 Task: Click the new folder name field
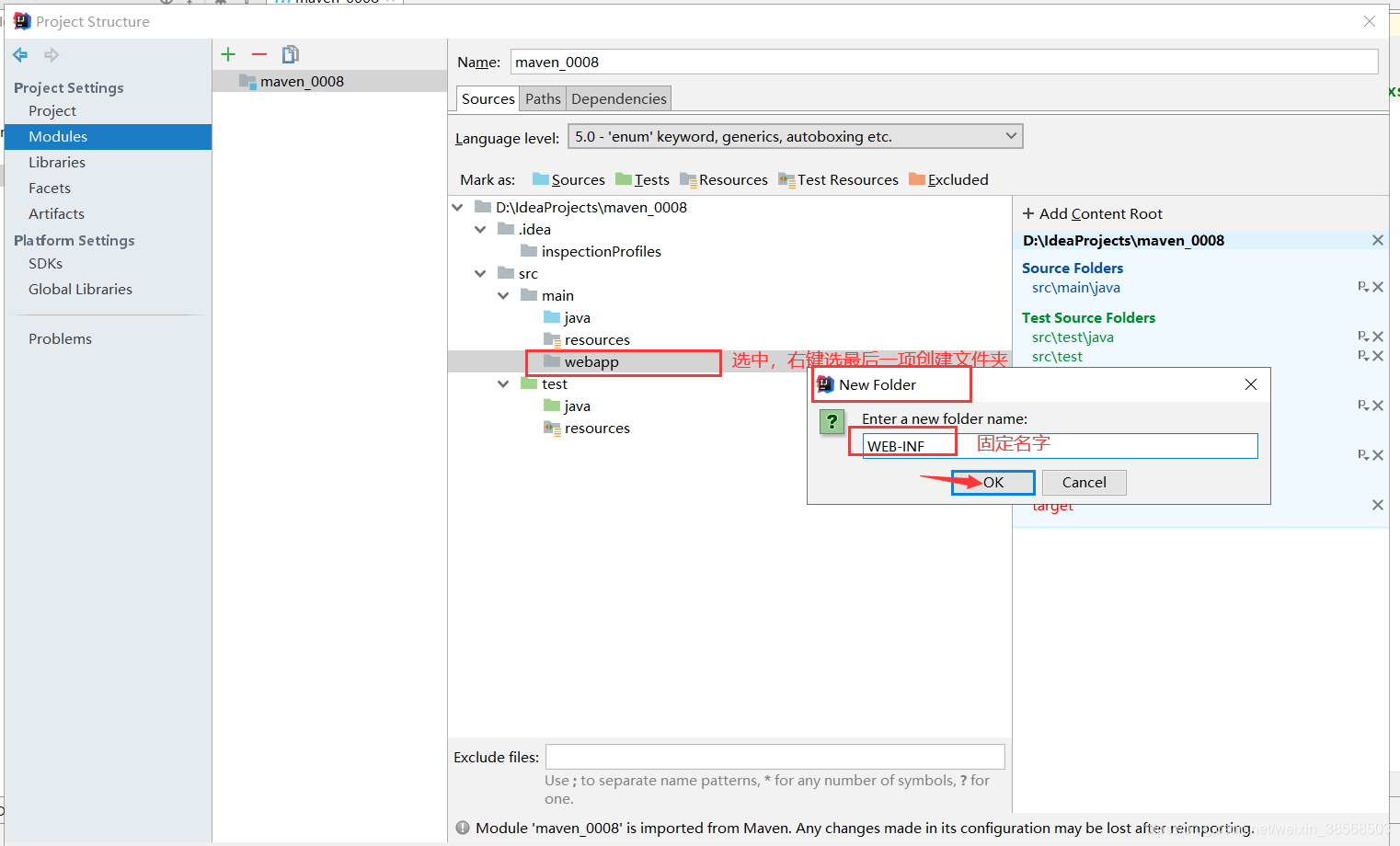click(1060, 446)
